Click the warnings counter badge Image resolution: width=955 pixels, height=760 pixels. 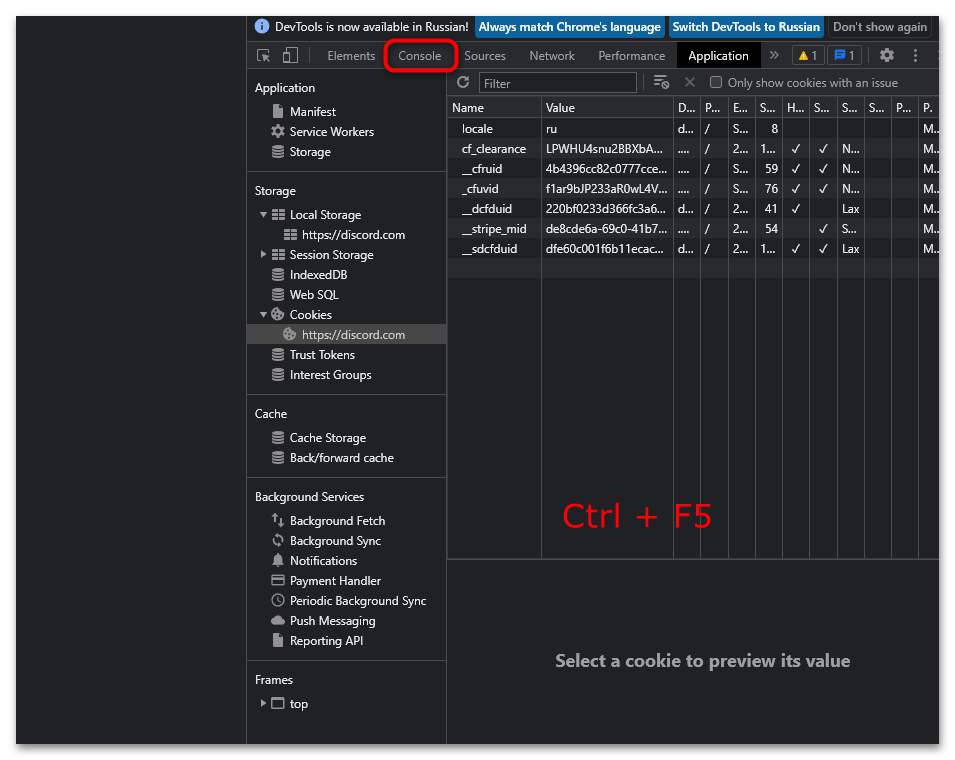(808, 55)
